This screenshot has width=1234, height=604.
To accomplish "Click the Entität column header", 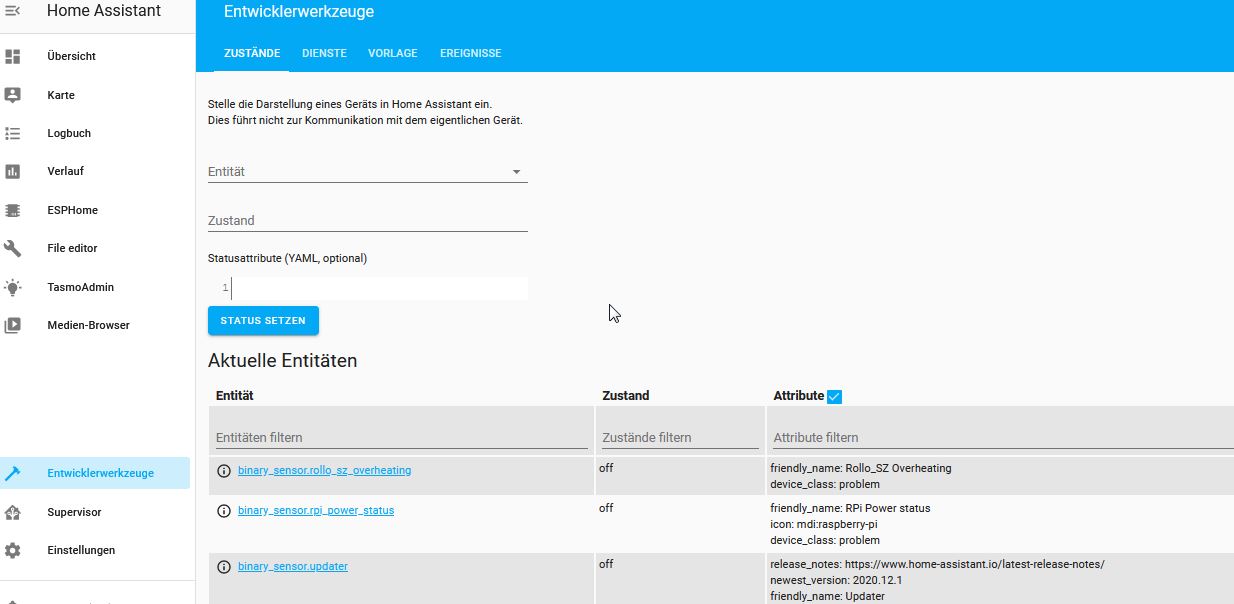I will coord(235,396).
